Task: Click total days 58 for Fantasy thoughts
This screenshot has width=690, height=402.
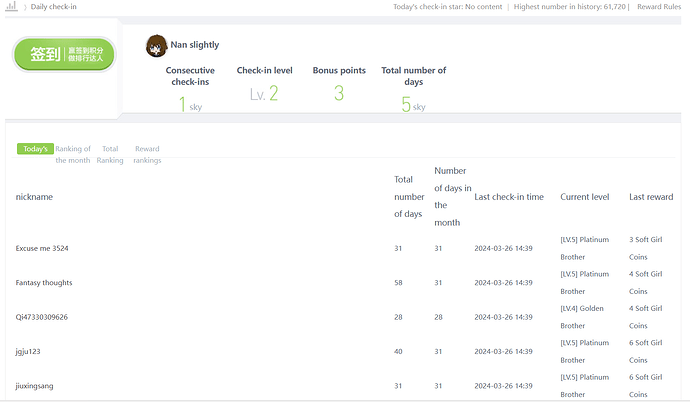Action: coord(398,282)
